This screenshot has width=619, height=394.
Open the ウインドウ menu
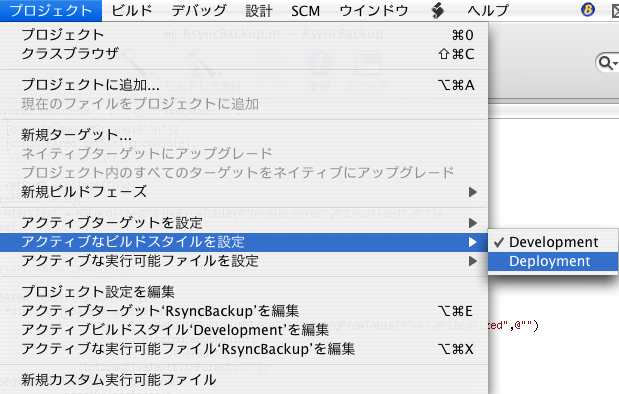point(373,10)
